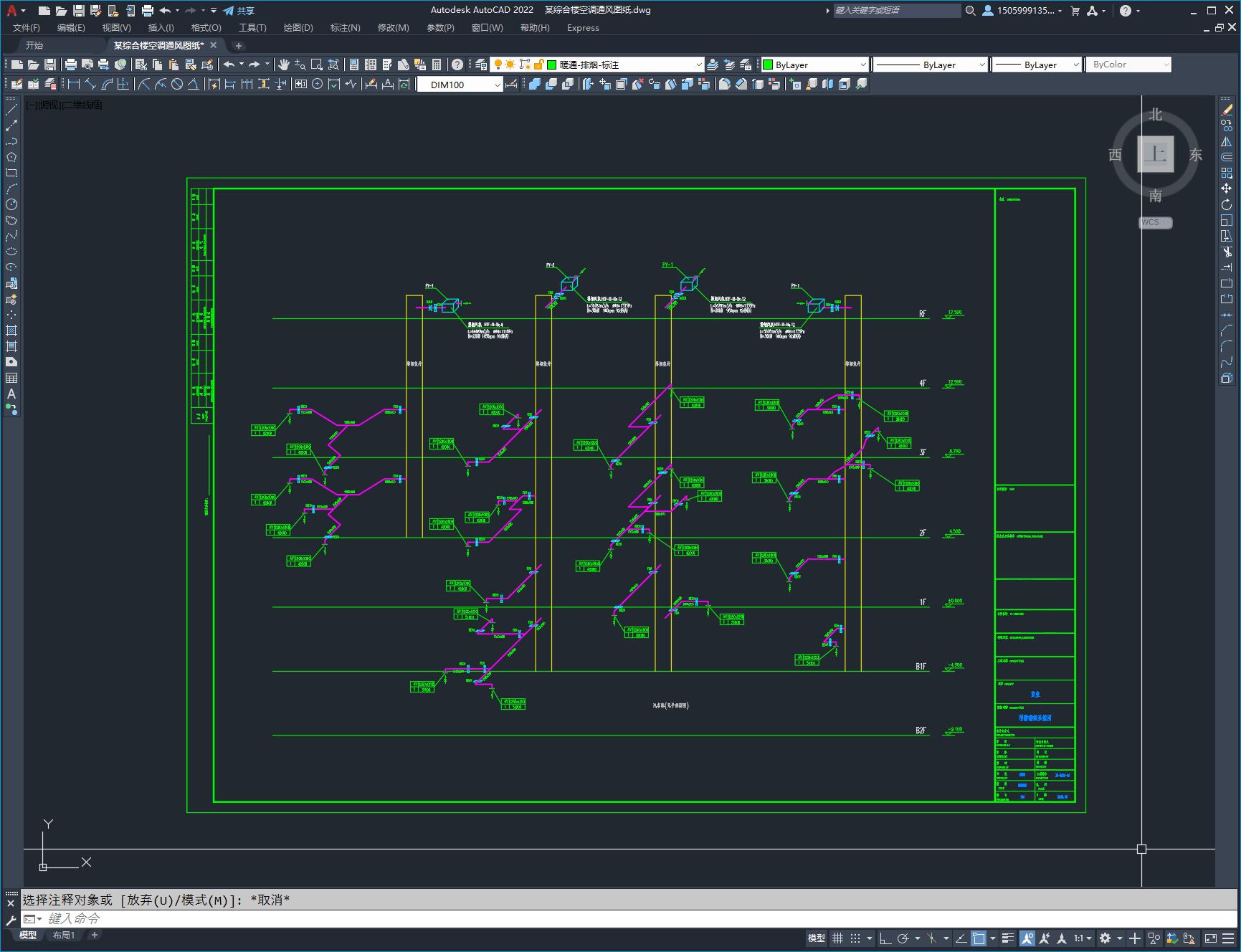Click the Plot print icon in standard toolbar
This screenshot has height=952, width=1241.
70,65
